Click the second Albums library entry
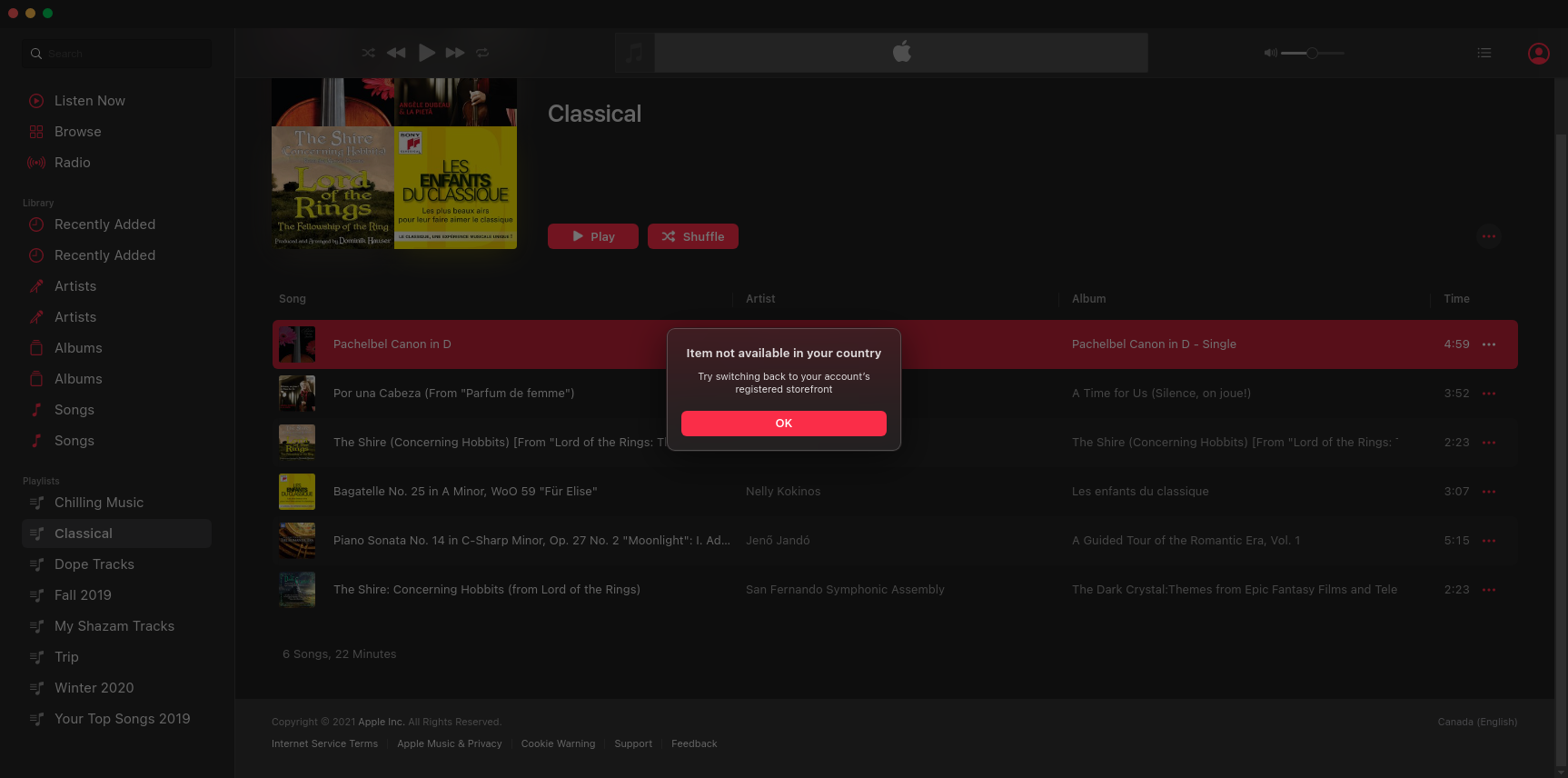This screenshot has width=1568, height=778. (x=78, y=379)
